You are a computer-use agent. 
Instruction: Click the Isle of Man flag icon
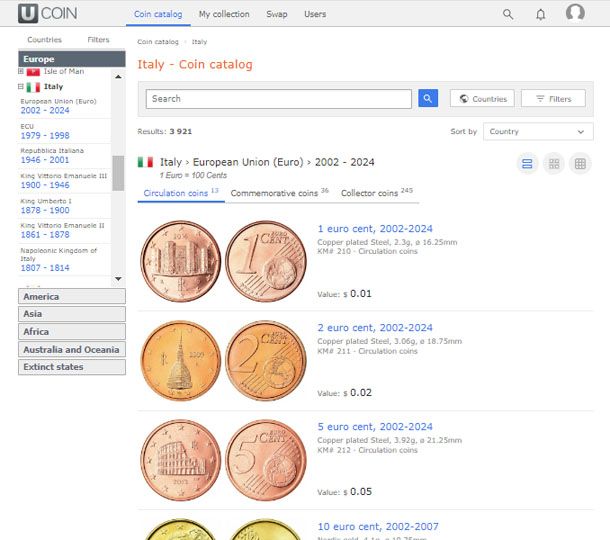coord(33,72)
